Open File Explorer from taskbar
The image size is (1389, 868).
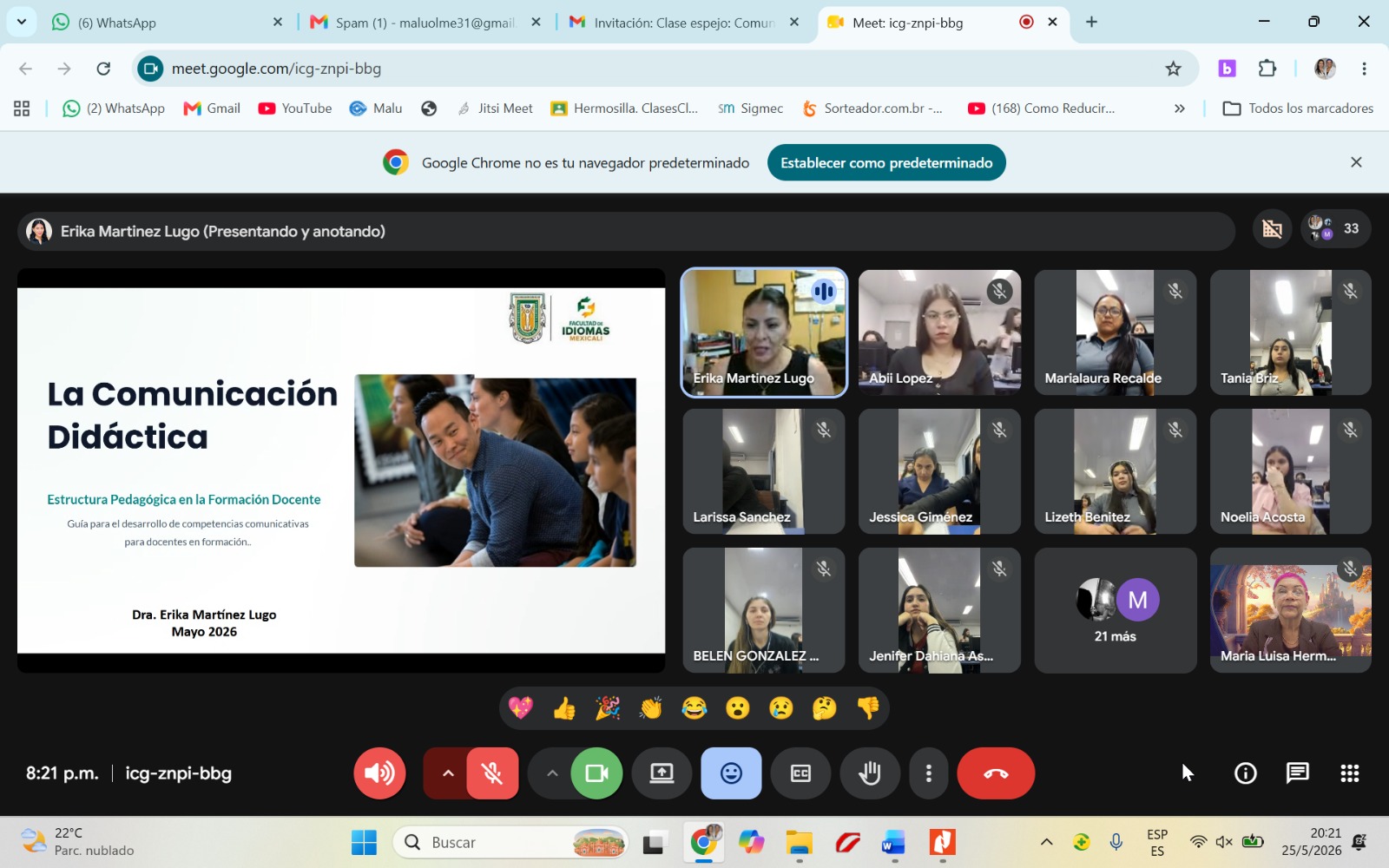(x=799, y=842)
